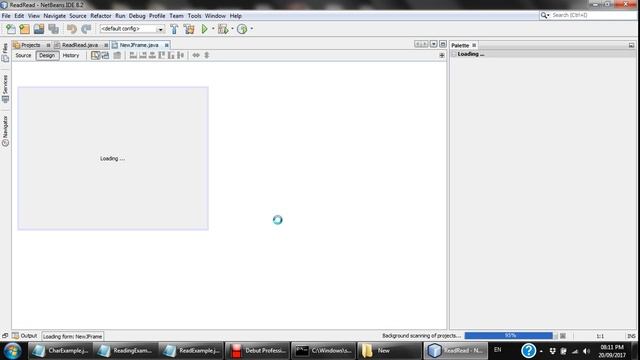
Task: Toggle Change Horizontal Resizability
Action: [x=196, y=55]
